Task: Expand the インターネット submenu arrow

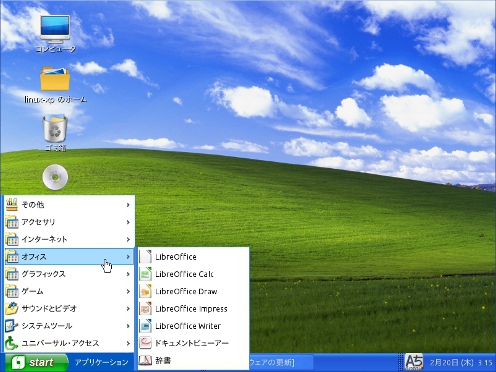Action: click(x=128, y=239)
